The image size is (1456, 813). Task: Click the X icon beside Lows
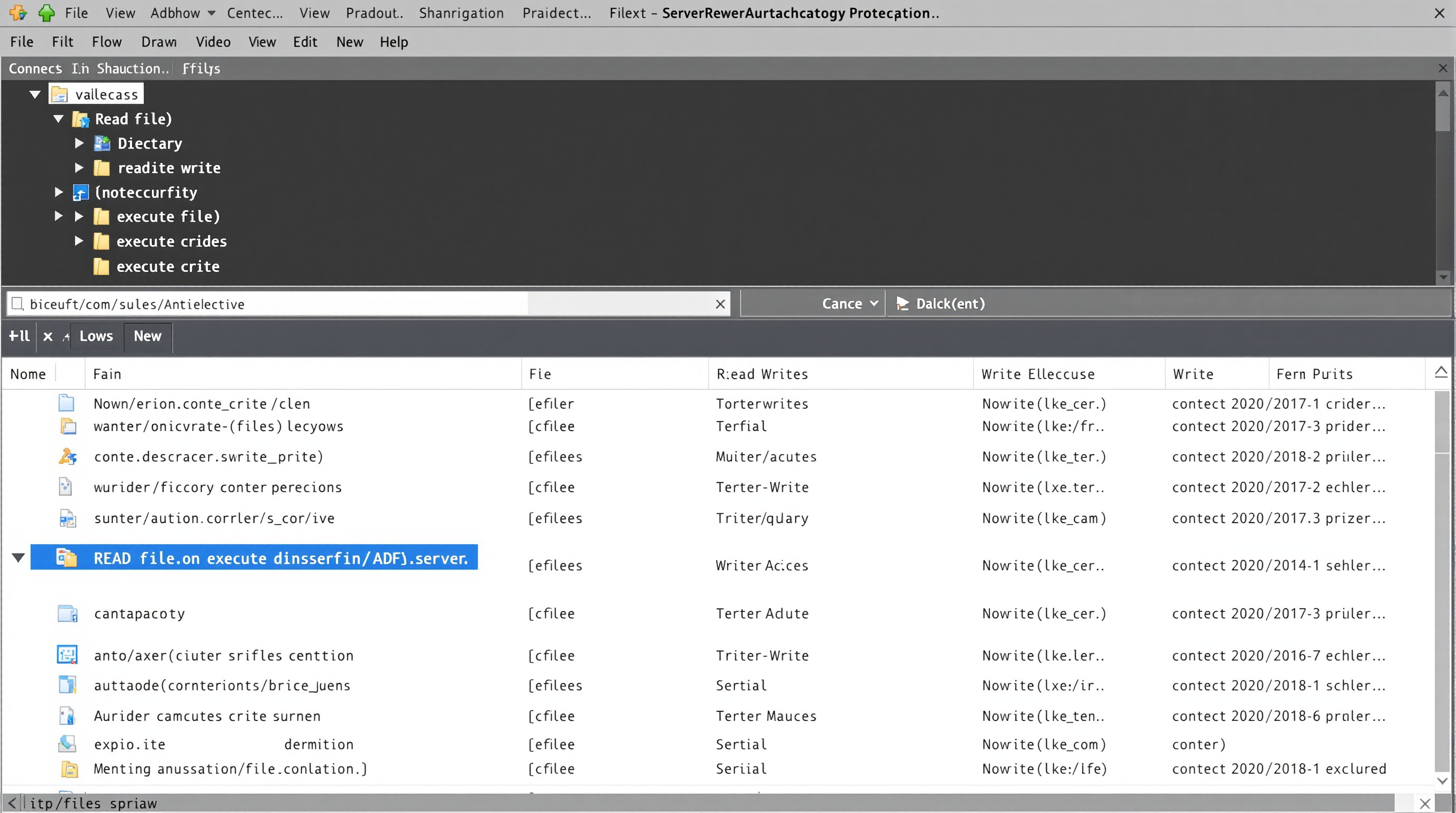pyautogui.click(x=48, y=337)
